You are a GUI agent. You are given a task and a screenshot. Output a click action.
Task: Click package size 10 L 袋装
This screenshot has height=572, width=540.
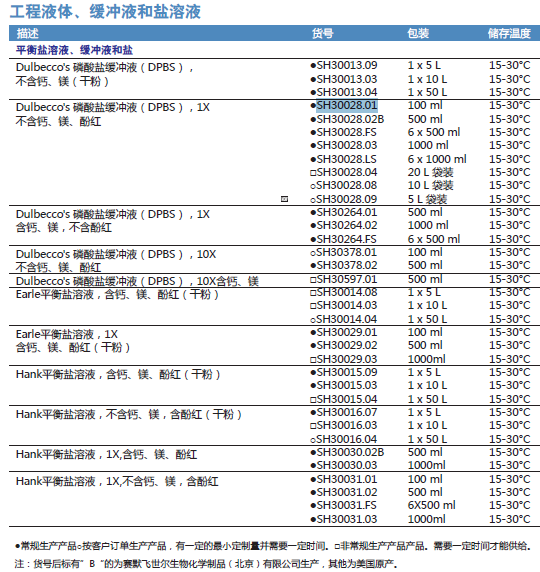tap(431, 185)
